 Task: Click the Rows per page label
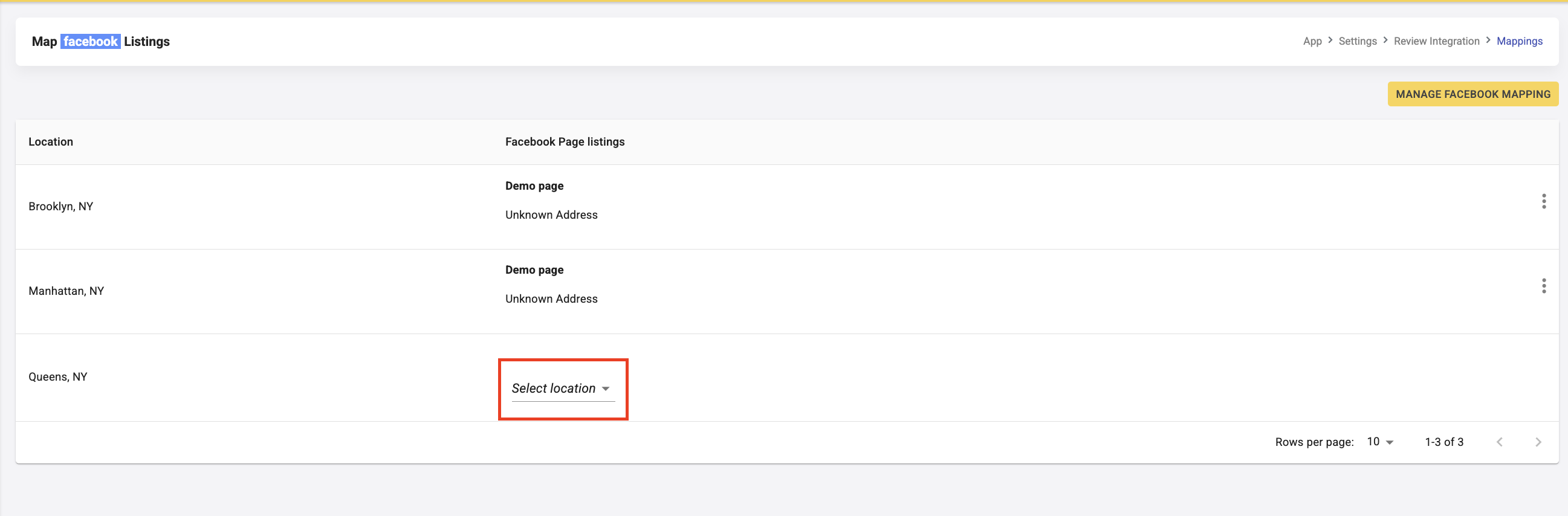tap(1314, 442)
